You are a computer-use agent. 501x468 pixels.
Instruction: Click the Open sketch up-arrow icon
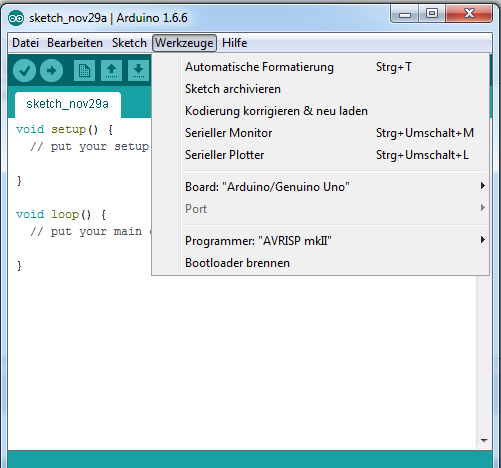pyautogui.click(x=111, y=70)
